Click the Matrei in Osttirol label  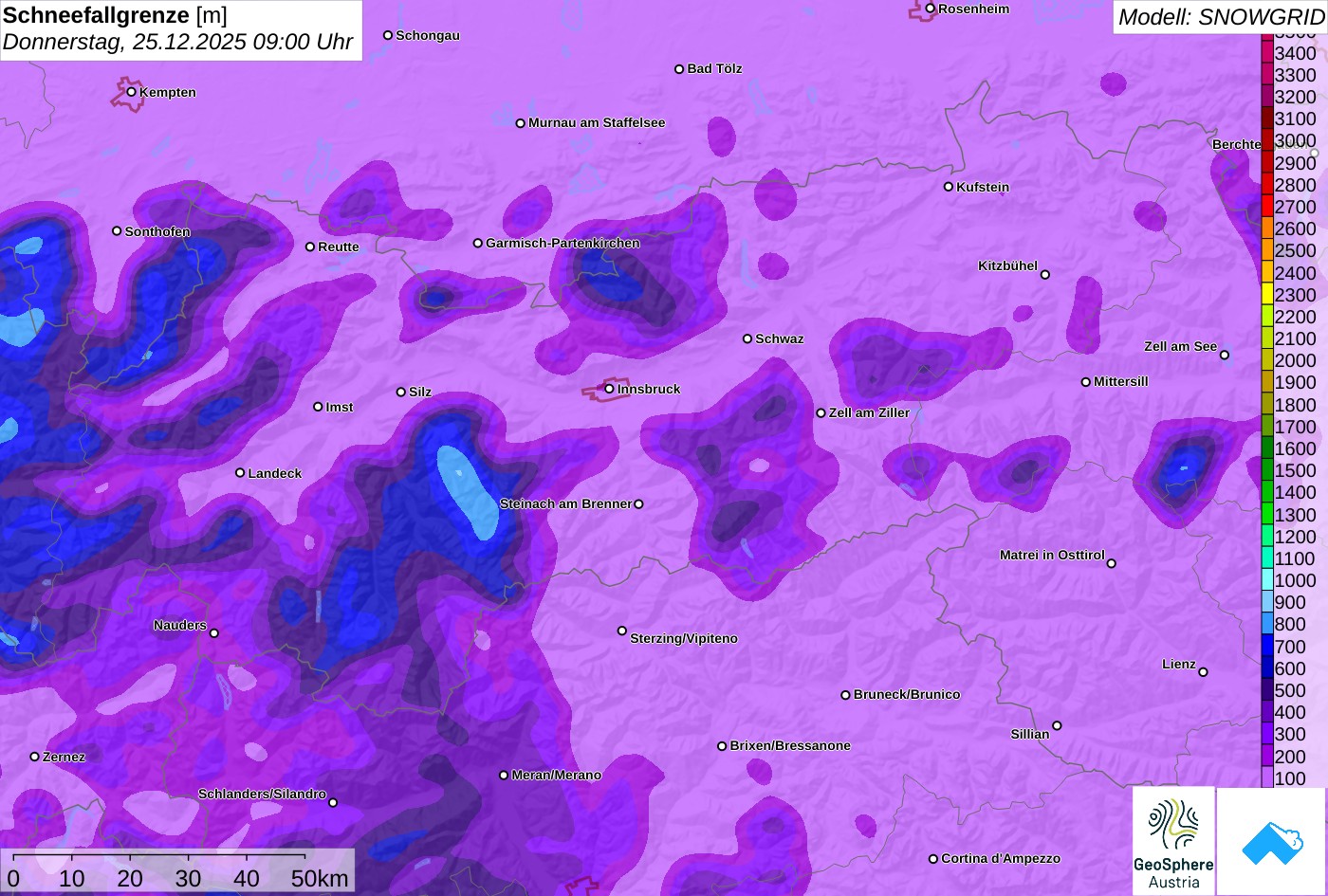(1052, 555)
